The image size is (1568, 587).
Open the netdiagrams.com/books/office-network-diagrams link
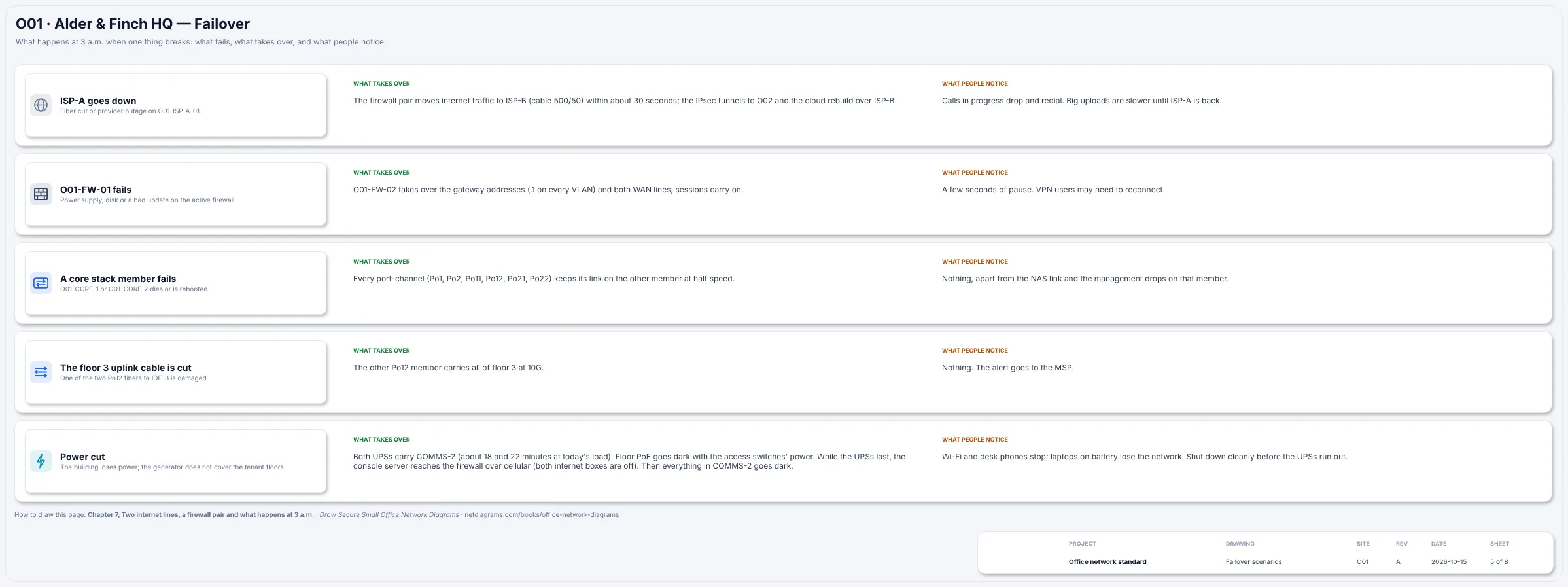pos(542,515)
